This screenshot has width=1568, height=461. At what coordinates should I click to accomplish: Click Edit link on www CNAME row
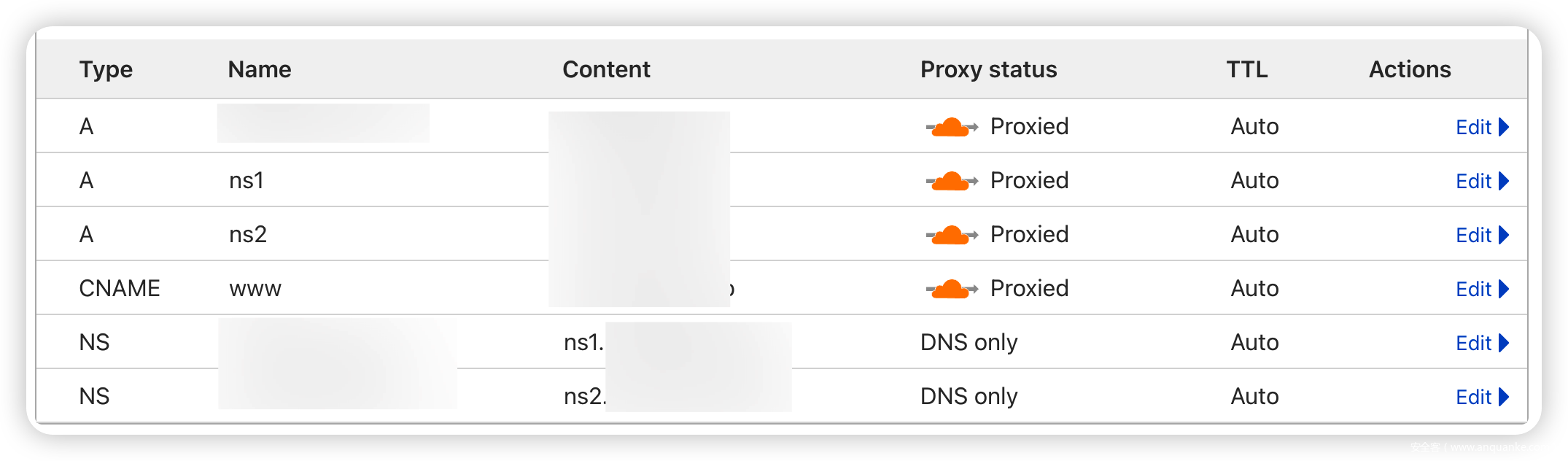click(x=1474, y=289)
